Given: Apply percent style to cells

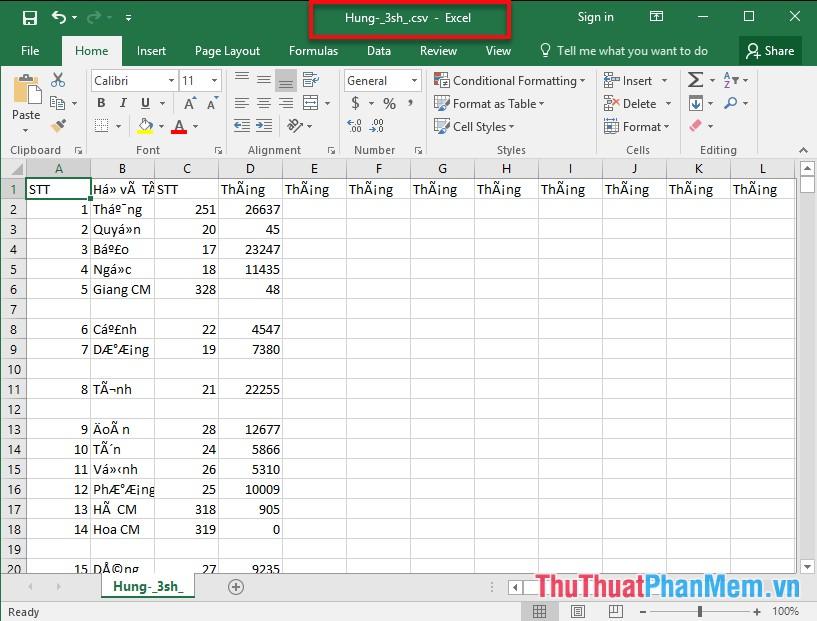Looking at the screenshot, I should pos(389,103).
